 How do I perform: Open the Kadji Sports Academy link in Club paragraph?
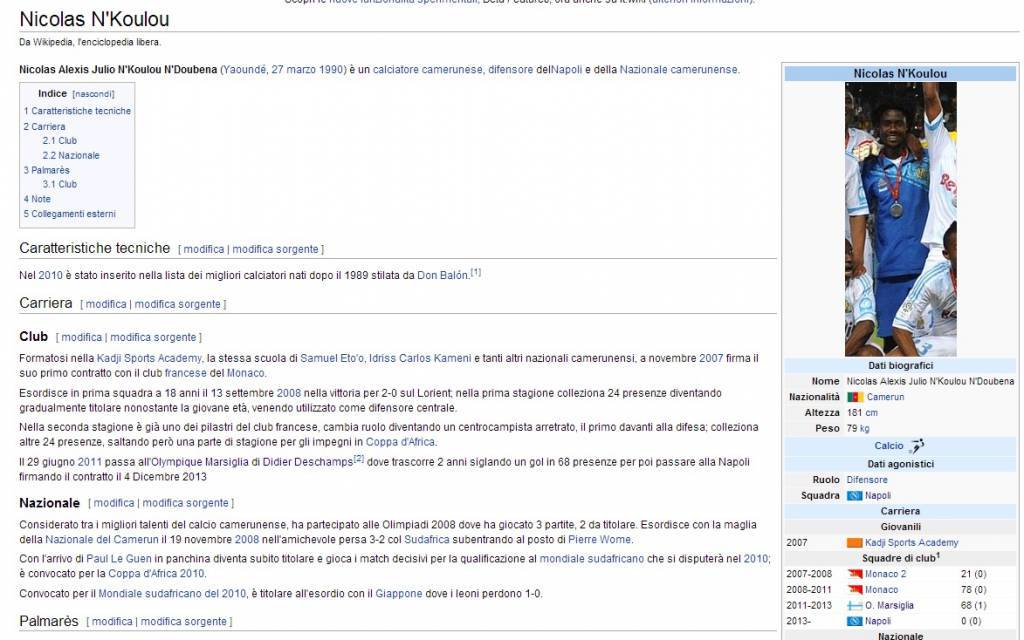coord(148,358)
